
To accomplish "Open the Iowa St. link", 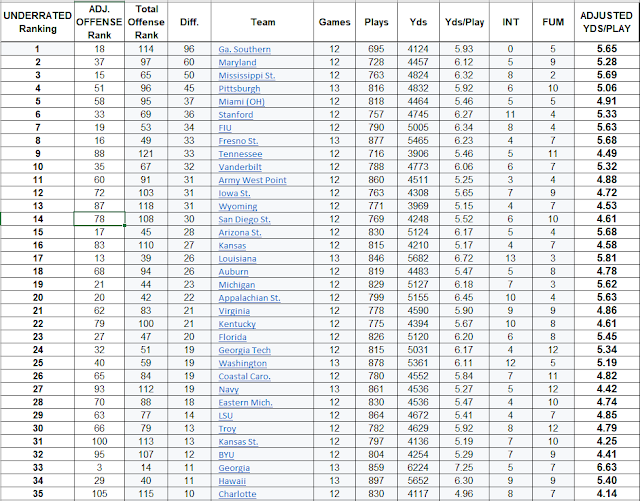I will (234, 193).
